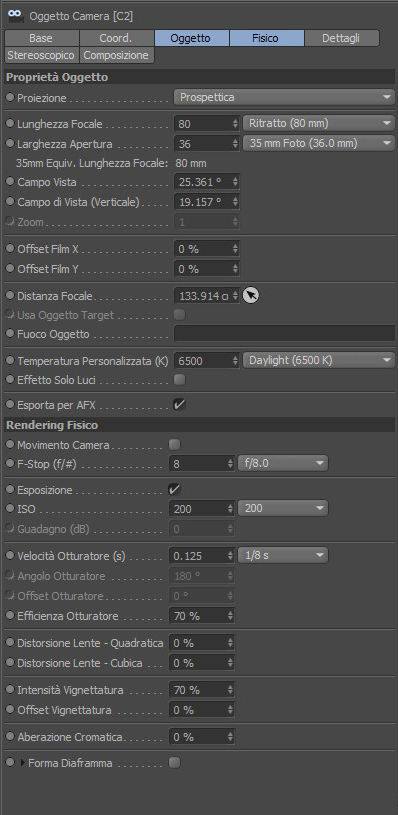Viewport: 398px width, 815px height.
Task: Click the Rendering Fisico section header
Action: coord(200,425)
